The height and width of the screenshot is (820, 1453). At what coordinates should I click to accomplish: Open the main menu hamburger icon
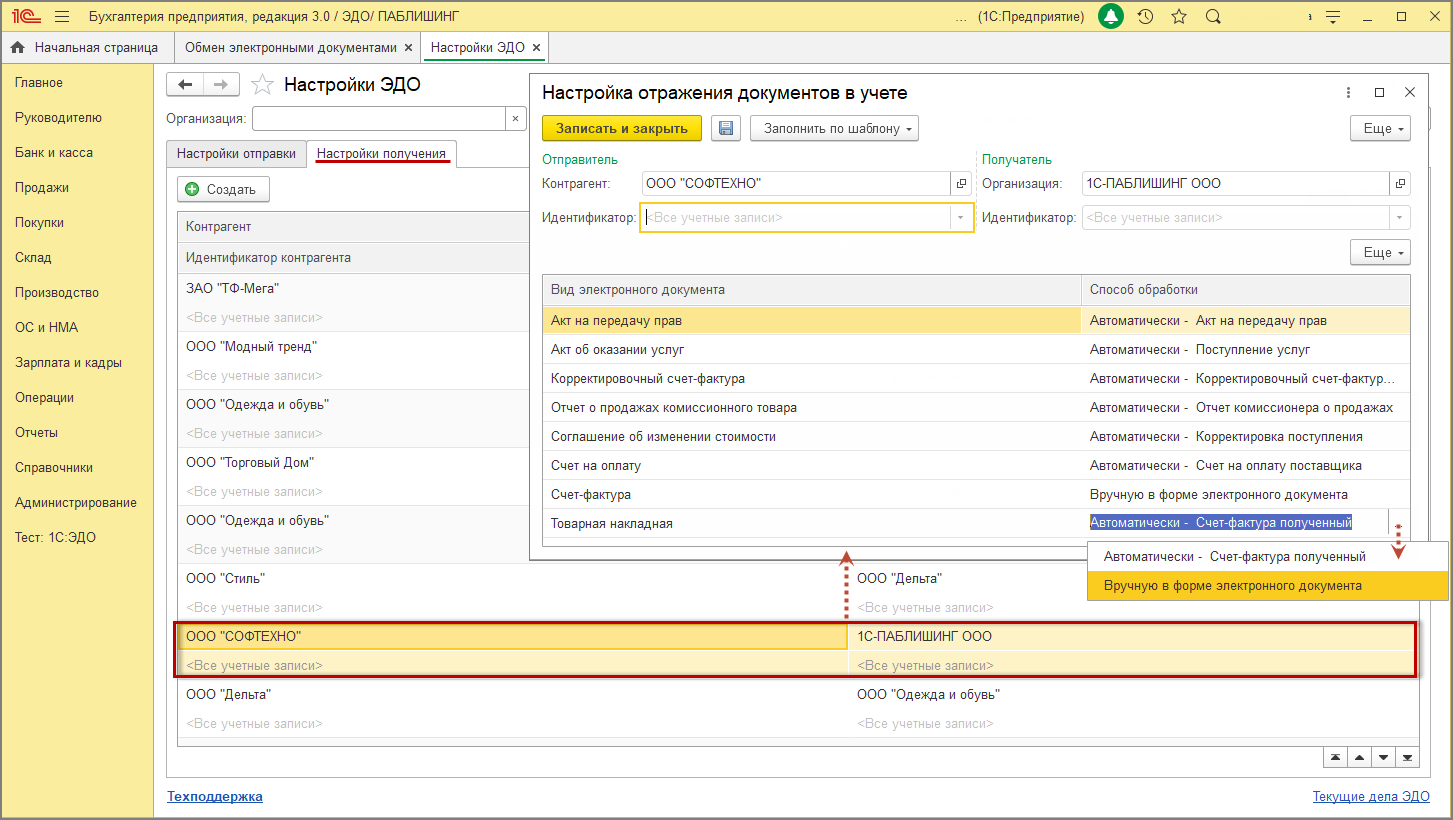tap(62, 17)
